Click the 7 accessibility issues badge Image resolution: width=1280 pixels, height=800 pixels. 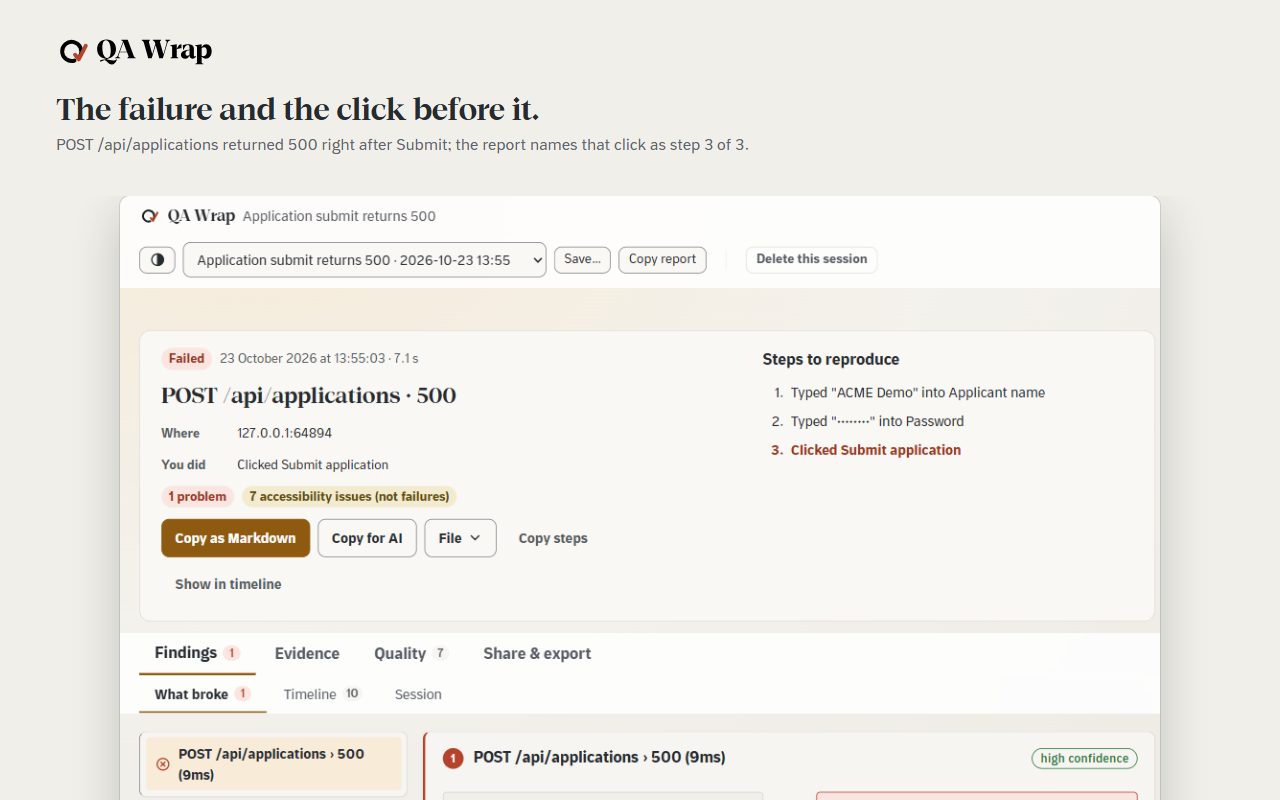[x=349, y=496]
